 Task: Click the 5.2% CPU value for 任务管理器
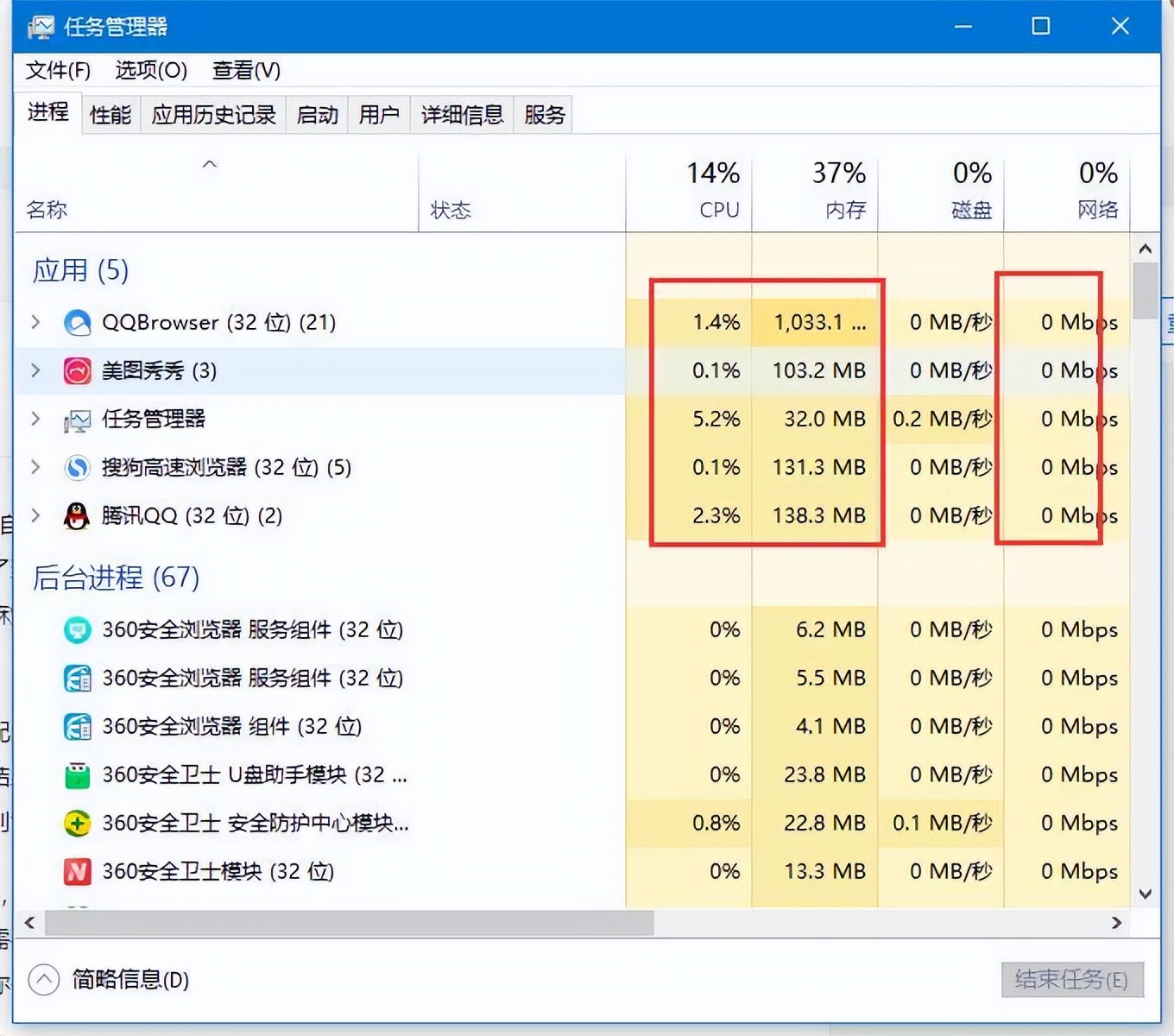[716, 420]
